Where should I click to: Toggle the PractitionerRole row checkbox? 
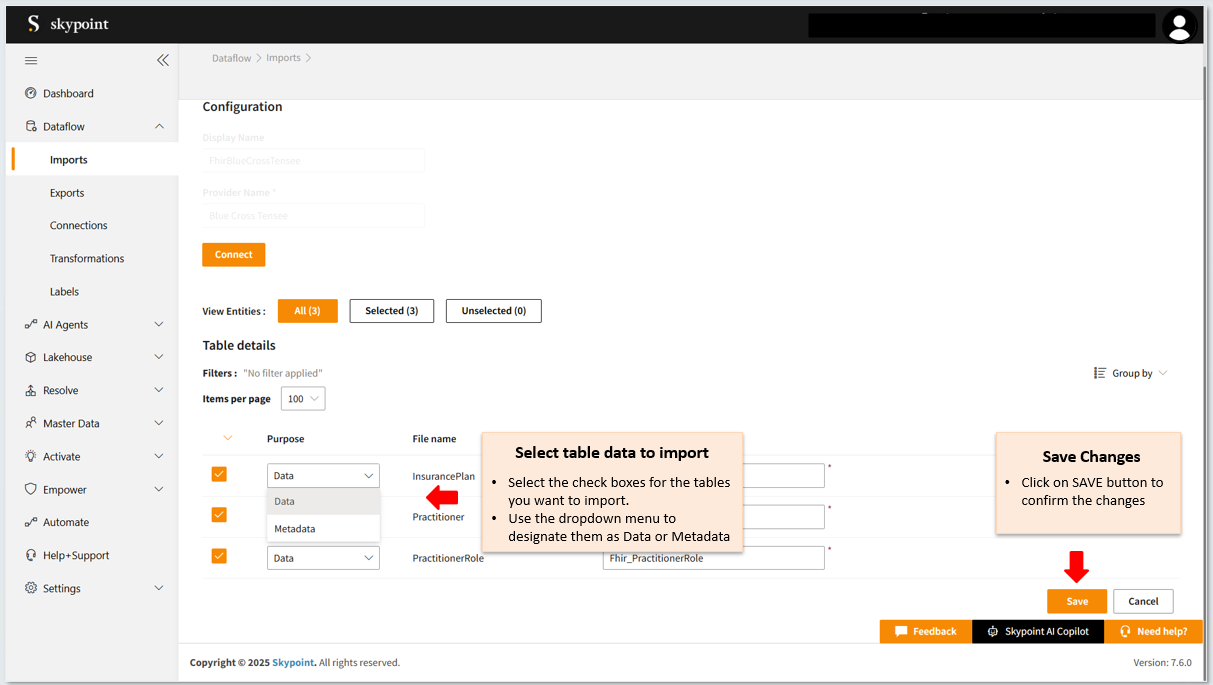click(x=219, y=556)
